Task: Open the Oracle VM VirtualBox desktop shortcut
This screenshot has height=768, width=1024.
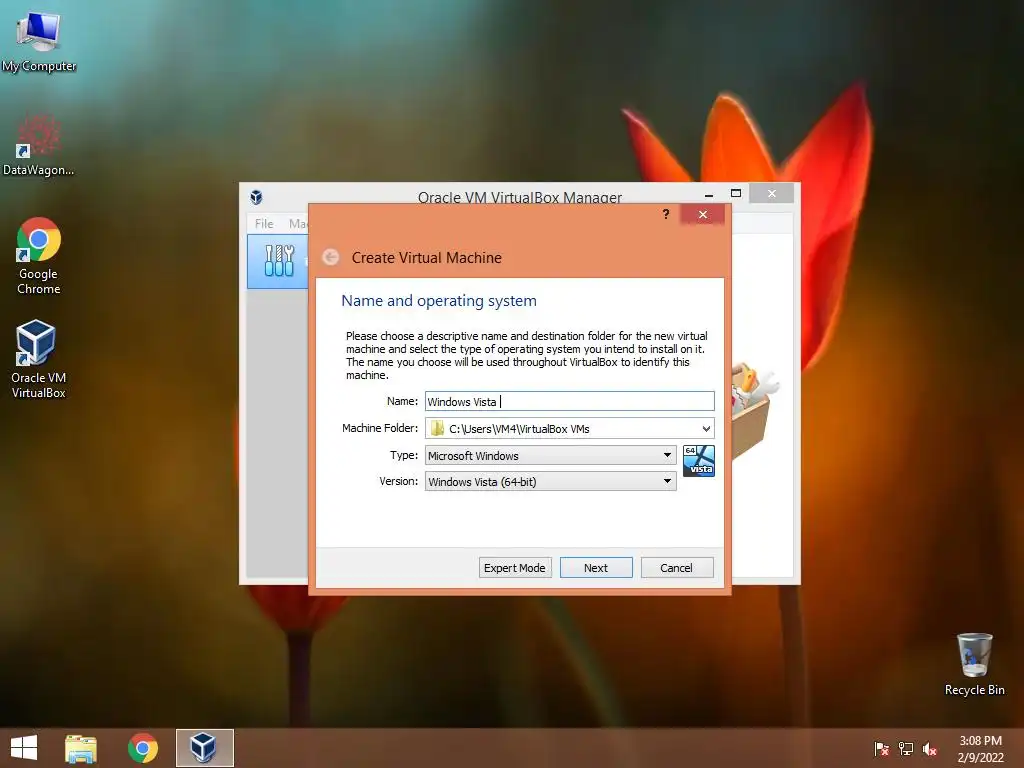Action: [39, 359]
